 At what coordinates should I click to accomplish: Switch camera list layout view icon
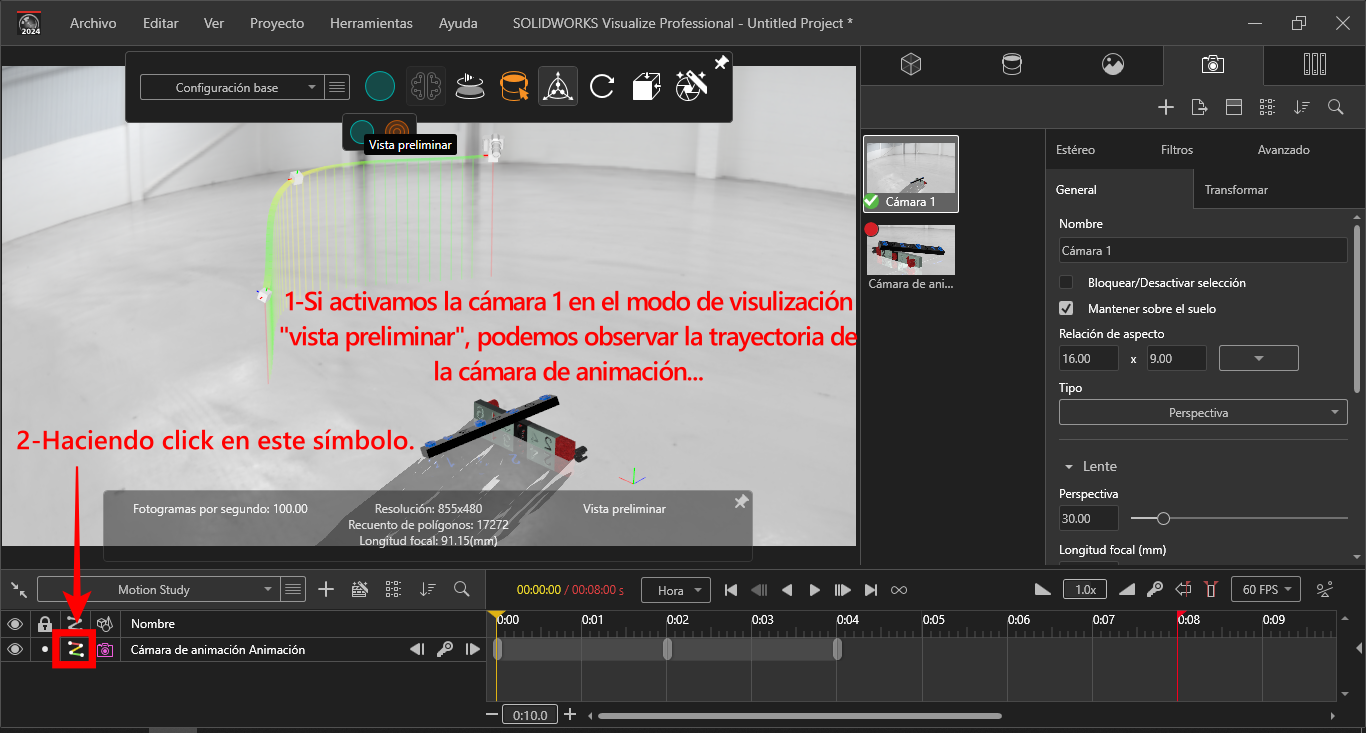click(1234, 107)
